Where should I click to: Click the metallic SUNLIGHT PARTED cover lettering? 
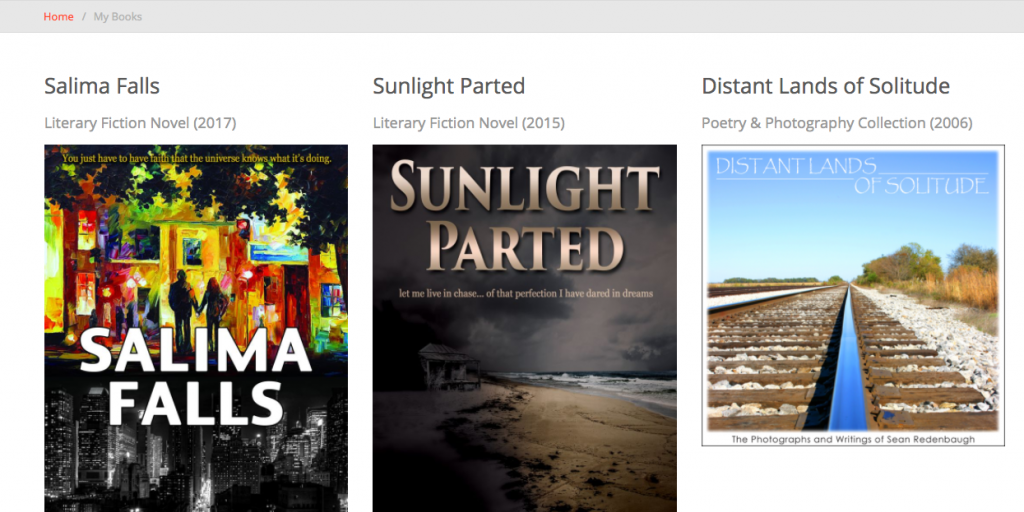(x=524, y=218)
